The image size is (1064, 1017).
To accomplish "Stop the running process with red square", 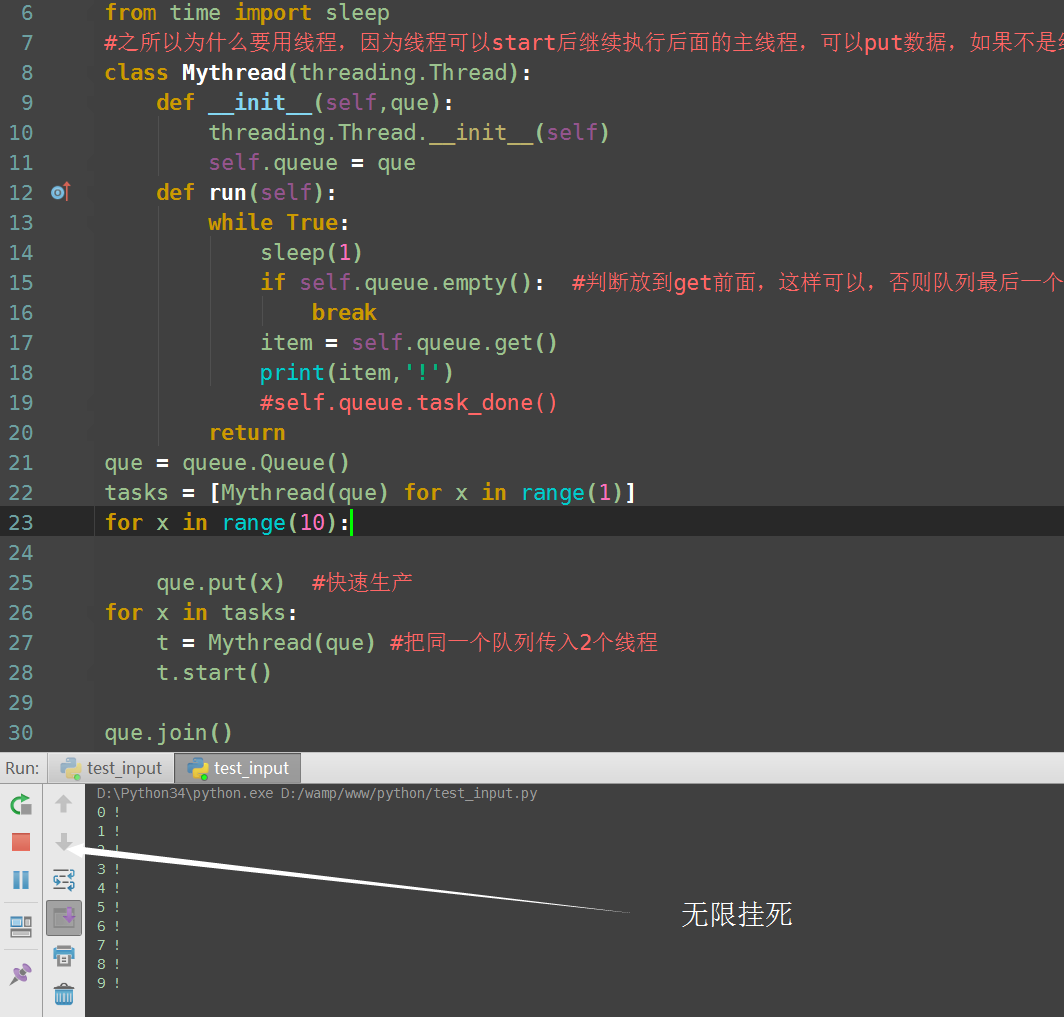I will (x=21, y=842).
